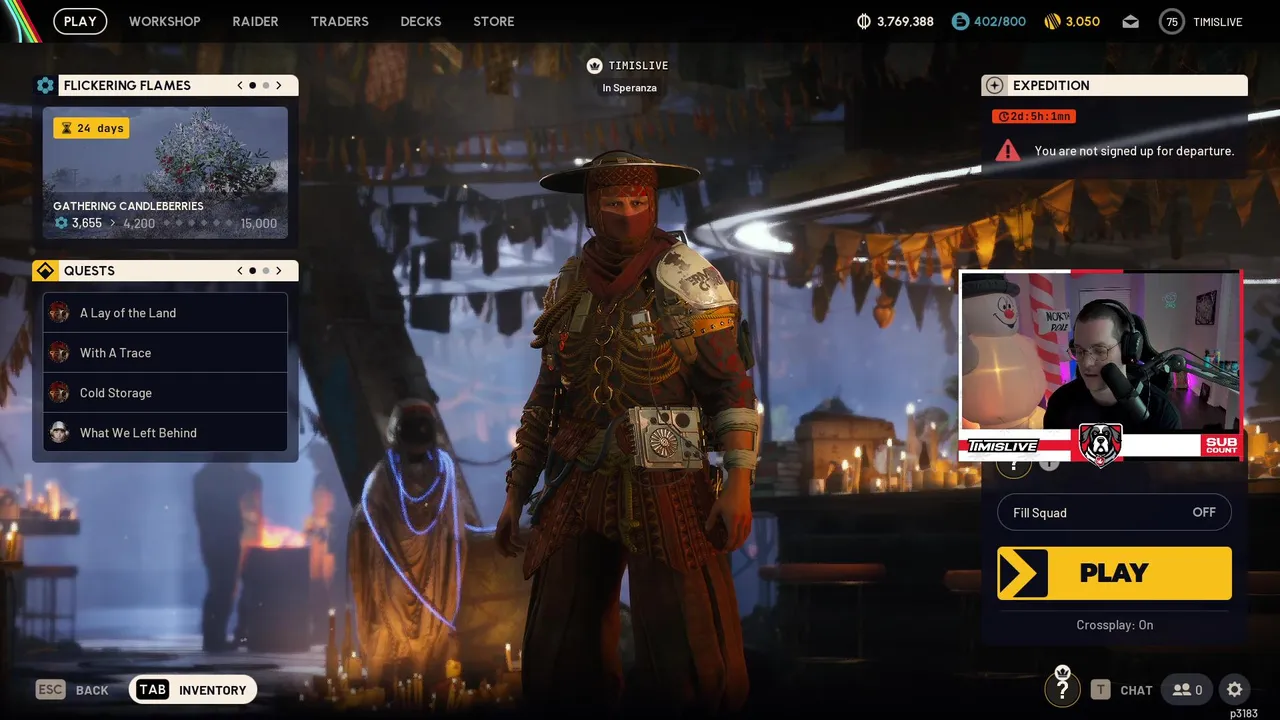The image size is (1280, 720).
Task: Open the Chat label
Action: tap(1136, 690)
